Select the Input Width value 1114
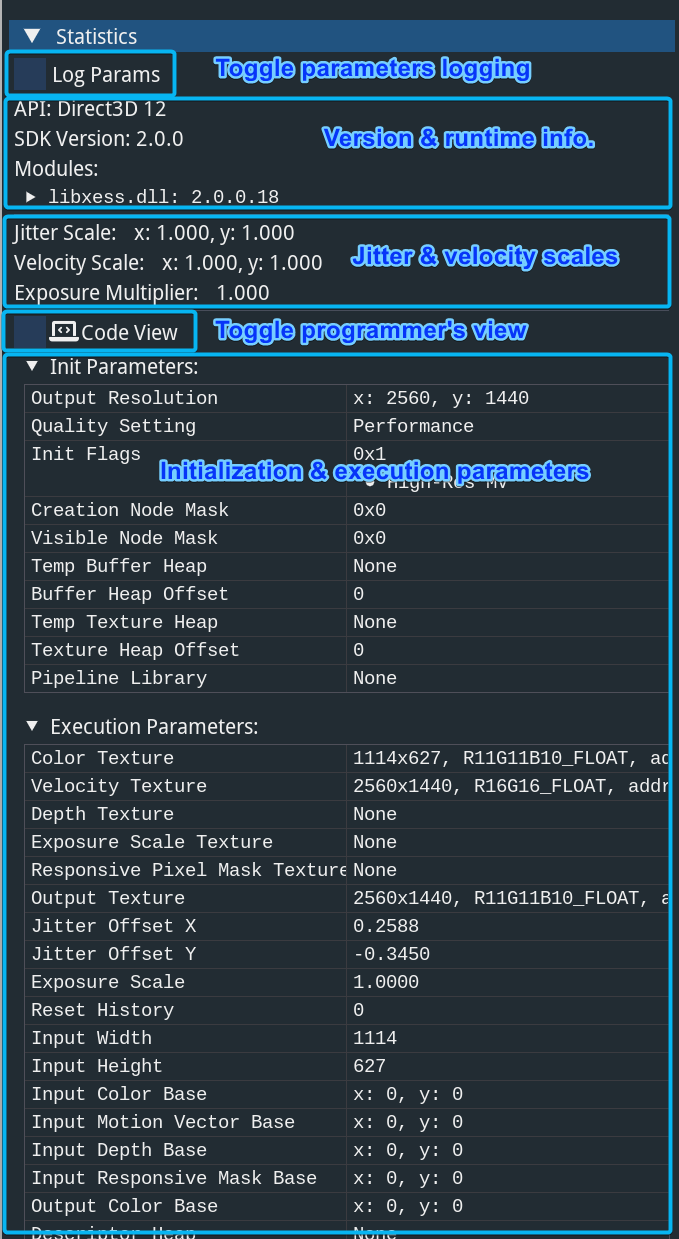The width and height of the screenshot is (679, 1239). coord(375,1038)
